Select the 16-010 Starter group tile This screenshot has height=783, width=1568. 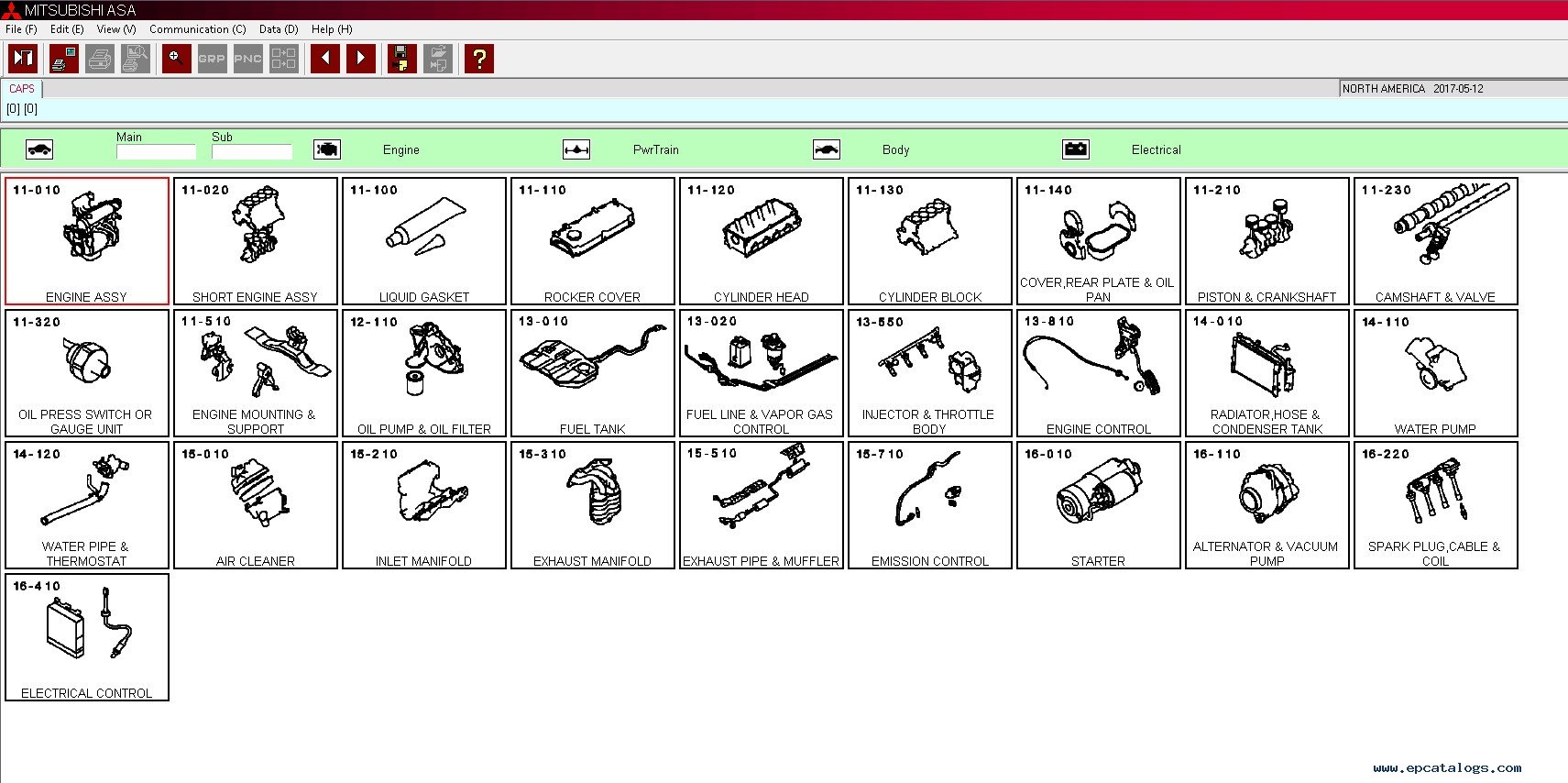(1098, 505)
